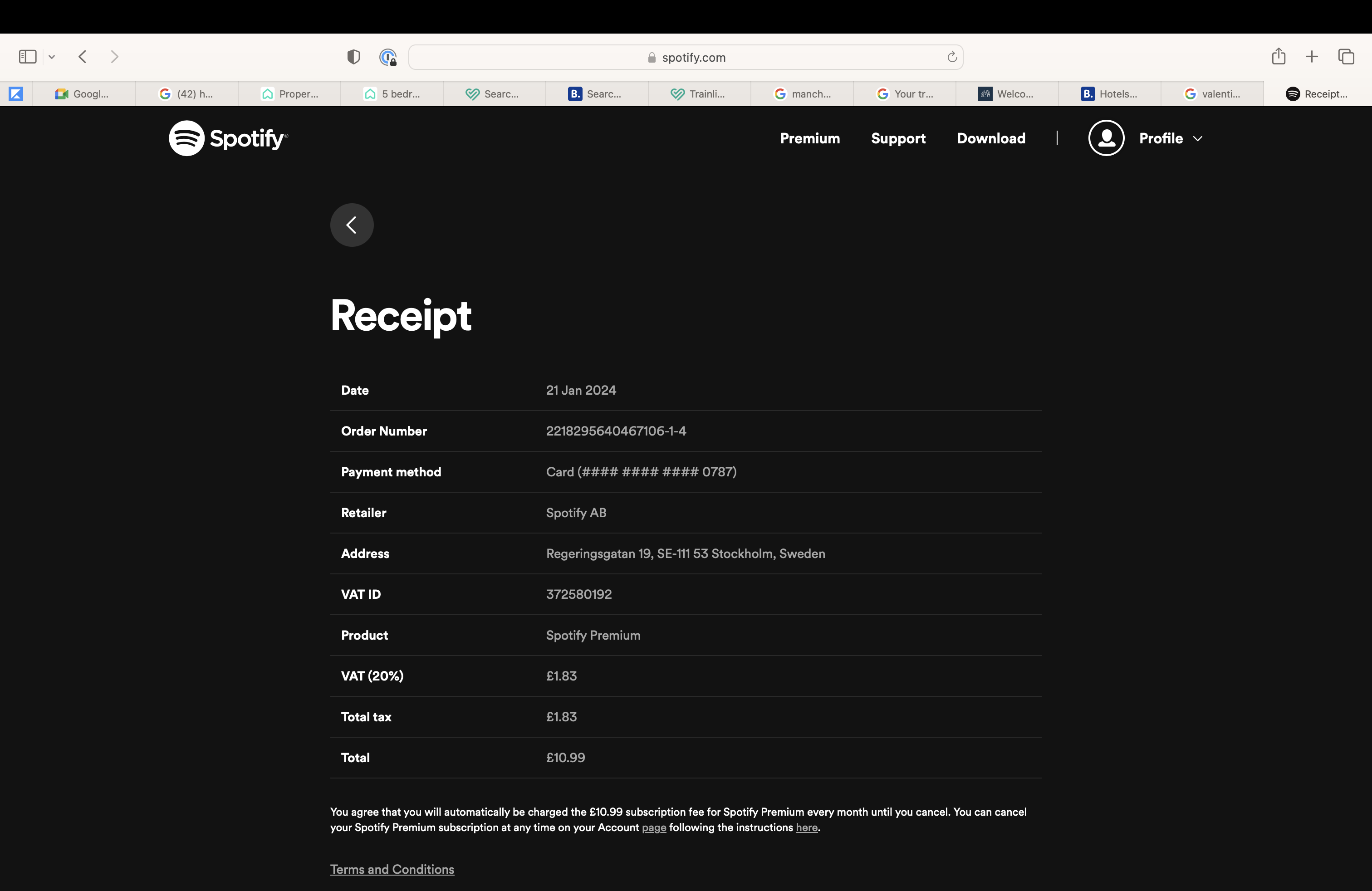This screenshot has width=1372, height=891.
Task: Open the privacy shield report icon
Action: coord(353,56)
